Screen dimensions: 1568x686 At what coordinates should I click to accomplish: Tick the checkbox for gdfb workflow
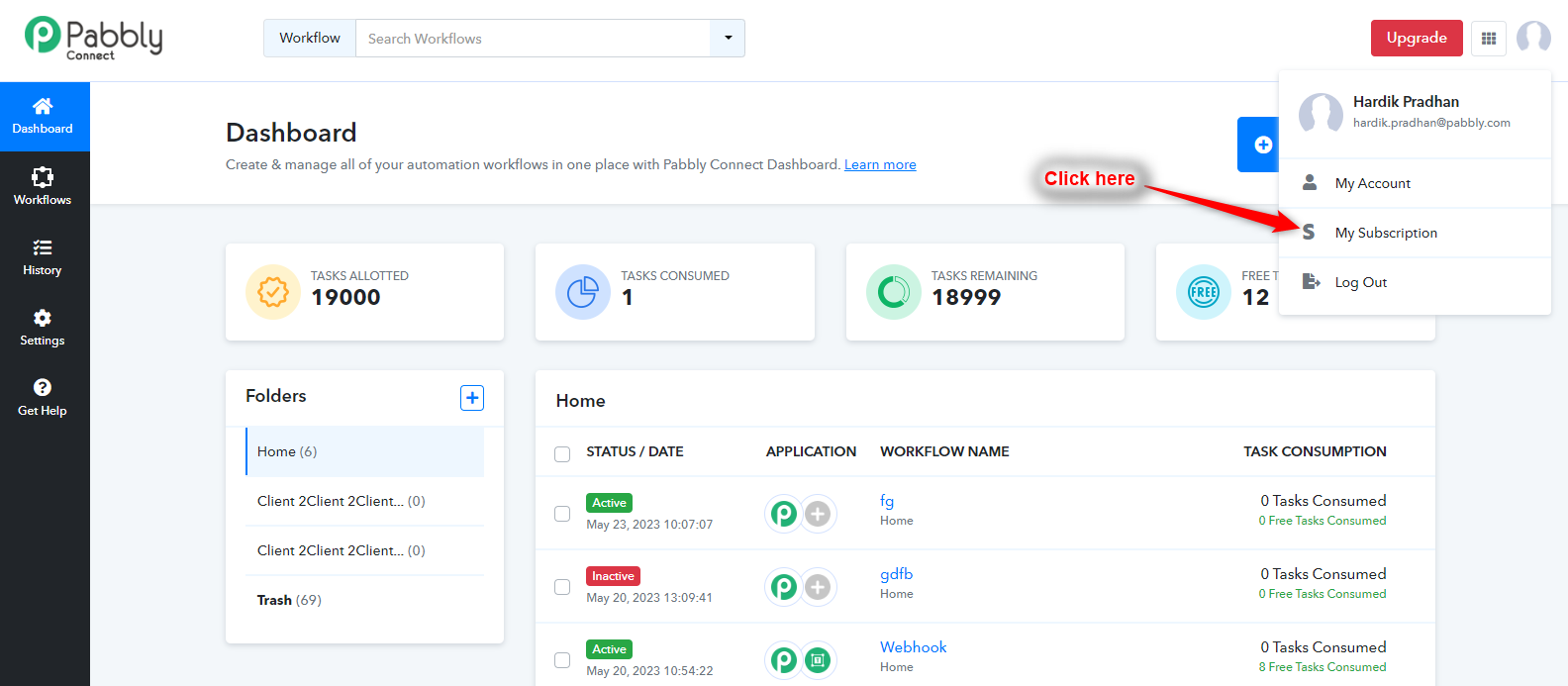pos(562,587)
